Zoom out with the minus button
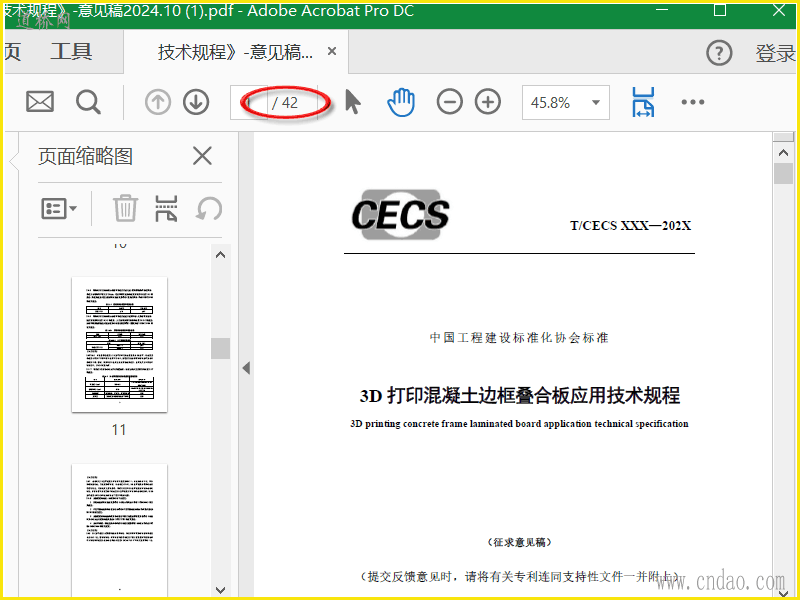 point(449,102)
